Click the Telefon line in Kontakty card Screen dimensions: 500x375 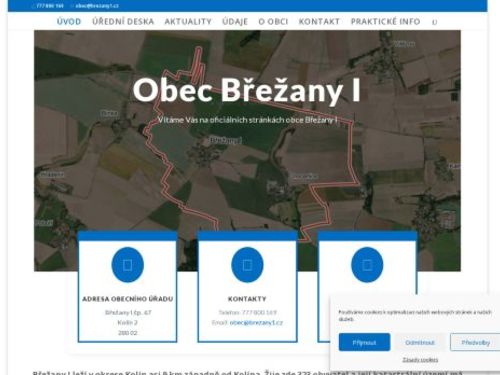coord(247,312)
